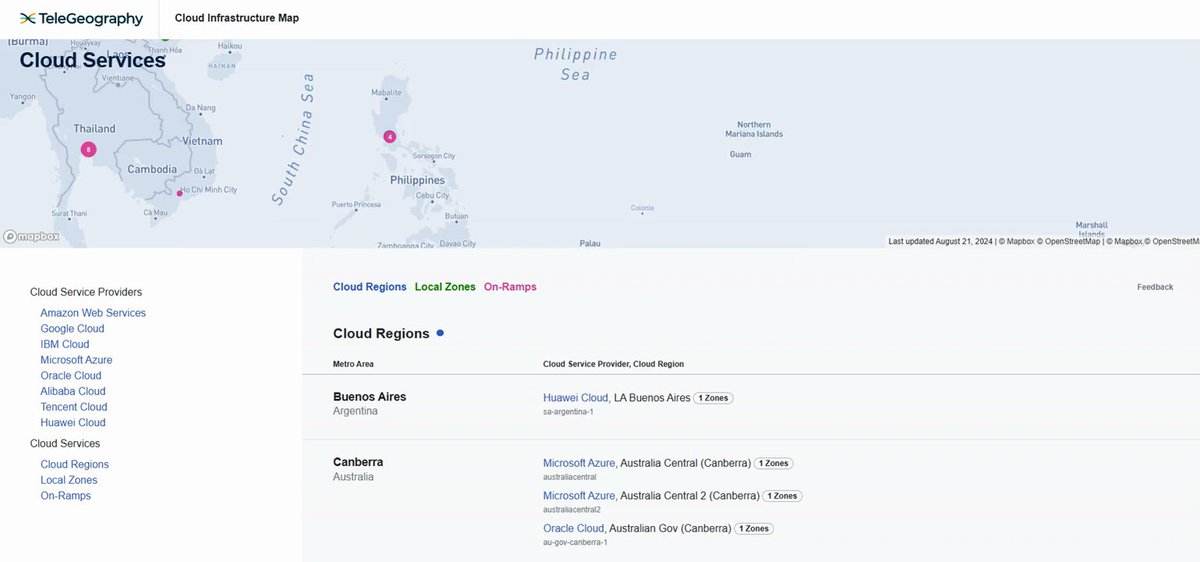The height and width of the screenshot is (562, 1200).
Task: Click the 1 Zones badge for Australian Gov
Action: [x=754, y=528]
